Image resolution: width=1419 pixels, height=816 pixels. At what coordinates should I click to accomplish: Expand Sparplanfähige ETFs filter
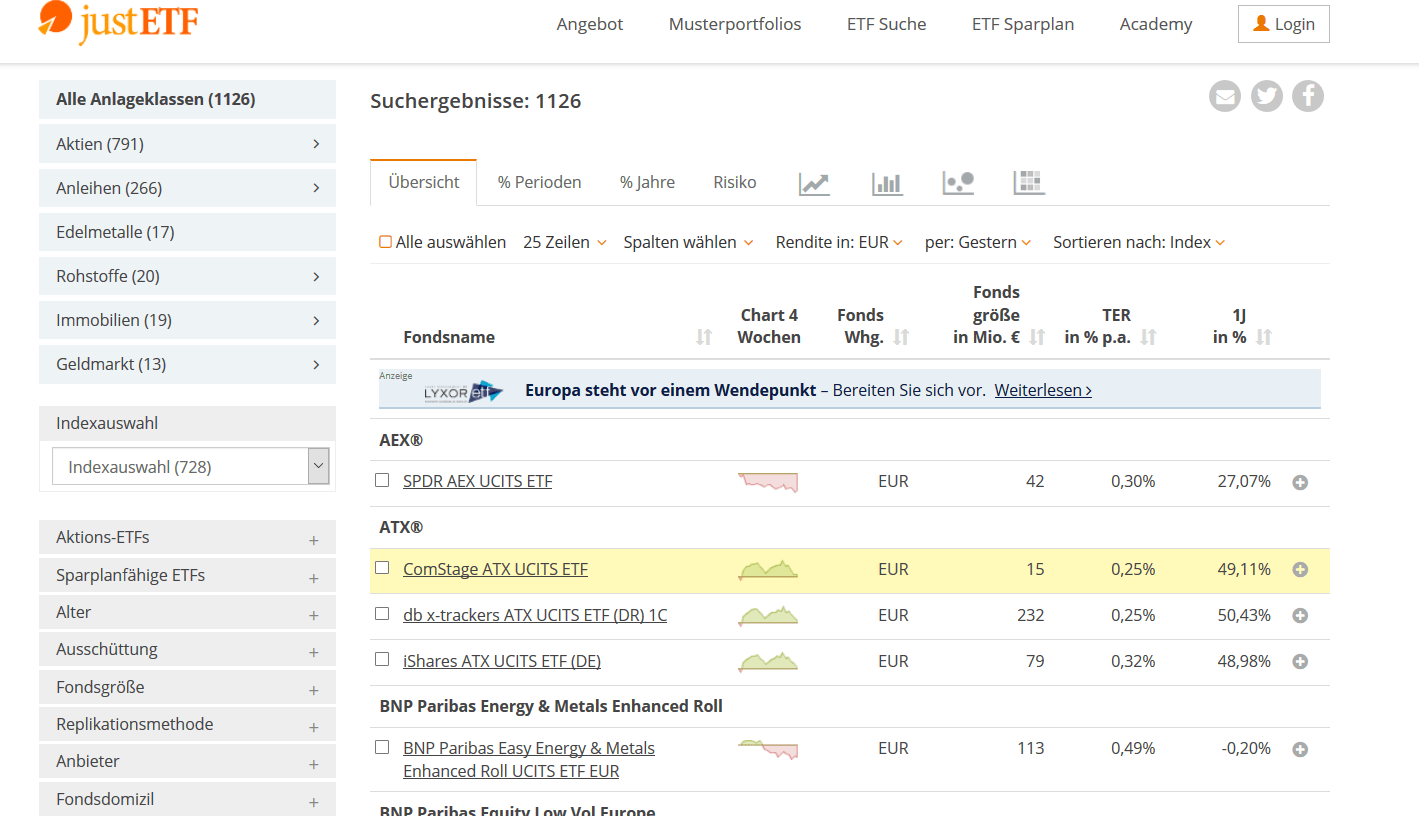[188, 576]
